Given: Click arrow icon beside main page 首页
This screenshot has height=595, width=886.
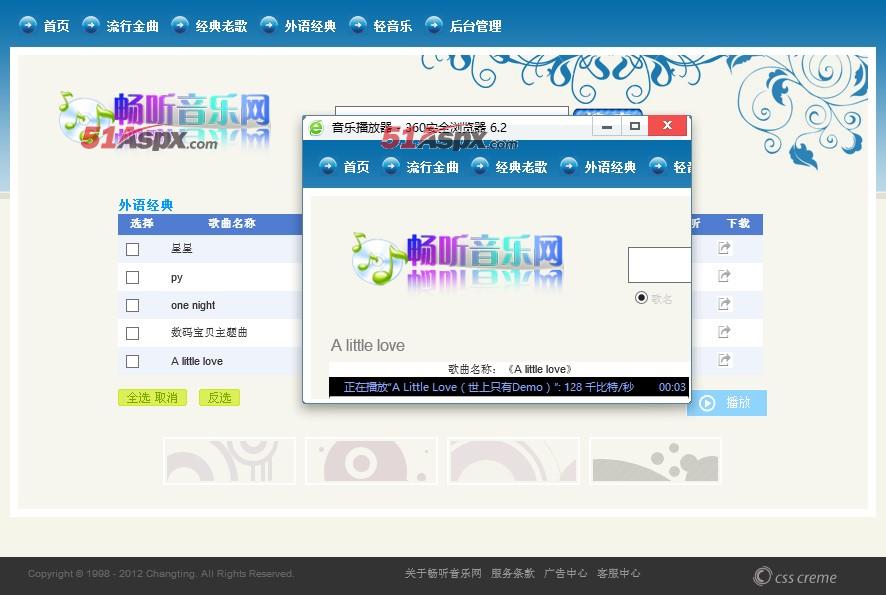Looking at the screenshot, I should pos(28,25).
